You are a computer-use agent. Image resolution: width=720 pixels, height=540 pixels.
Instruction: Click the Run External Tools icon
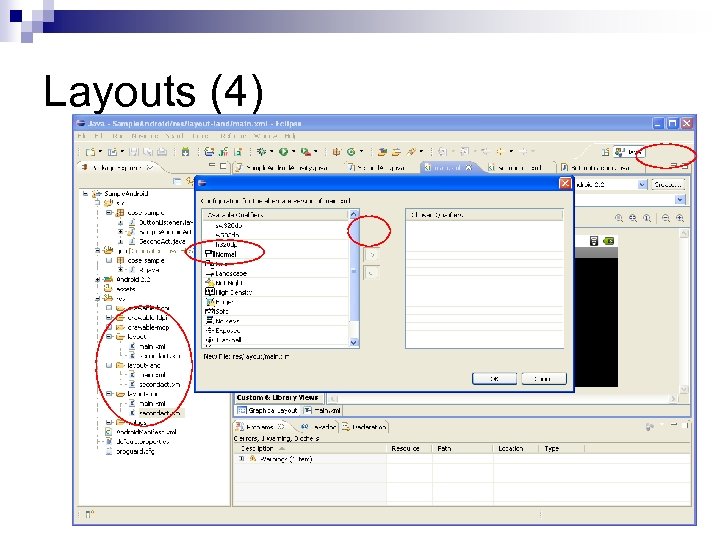306,152
